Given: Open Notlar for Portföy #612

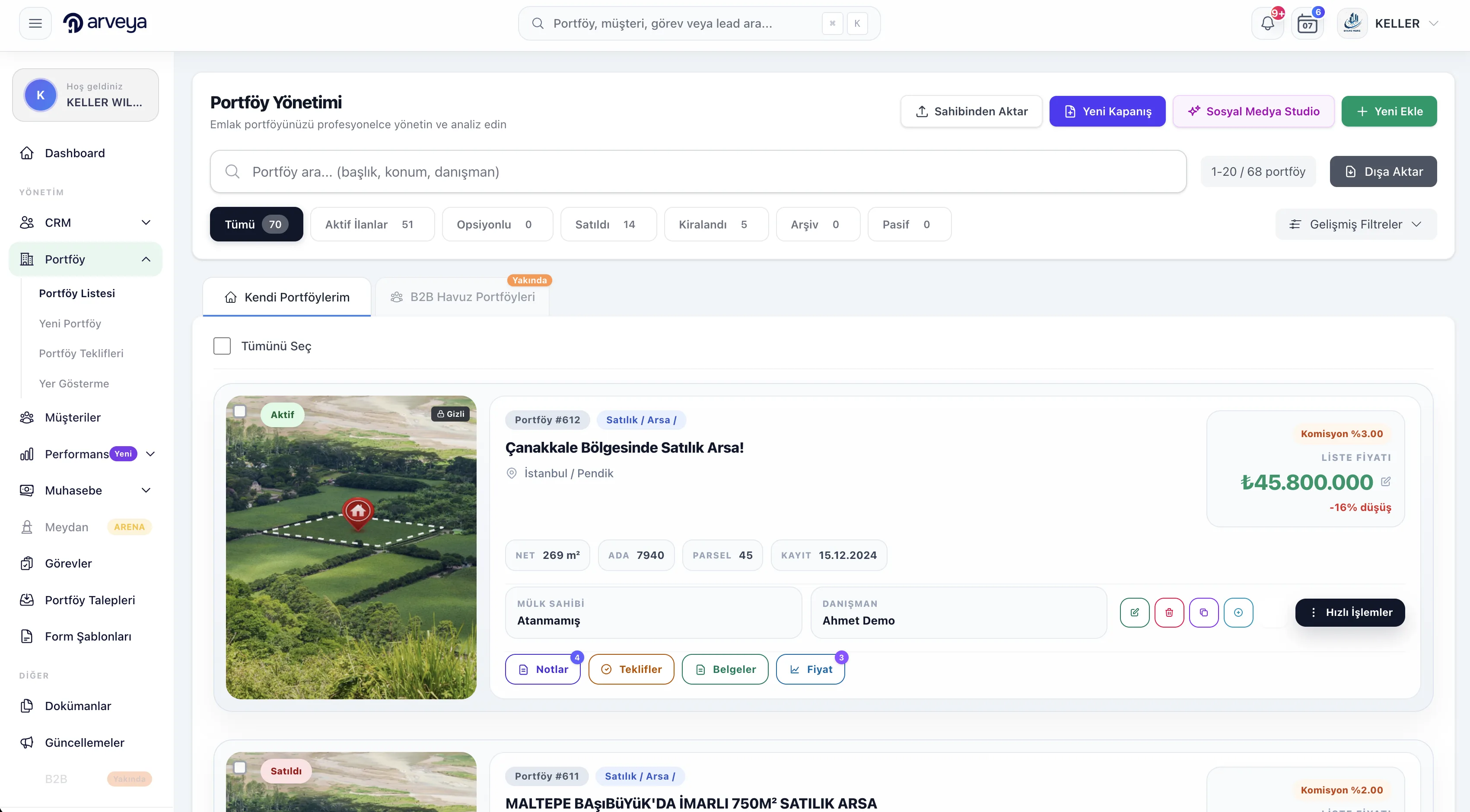Looking at the screenshot, I should coord(543,669).
